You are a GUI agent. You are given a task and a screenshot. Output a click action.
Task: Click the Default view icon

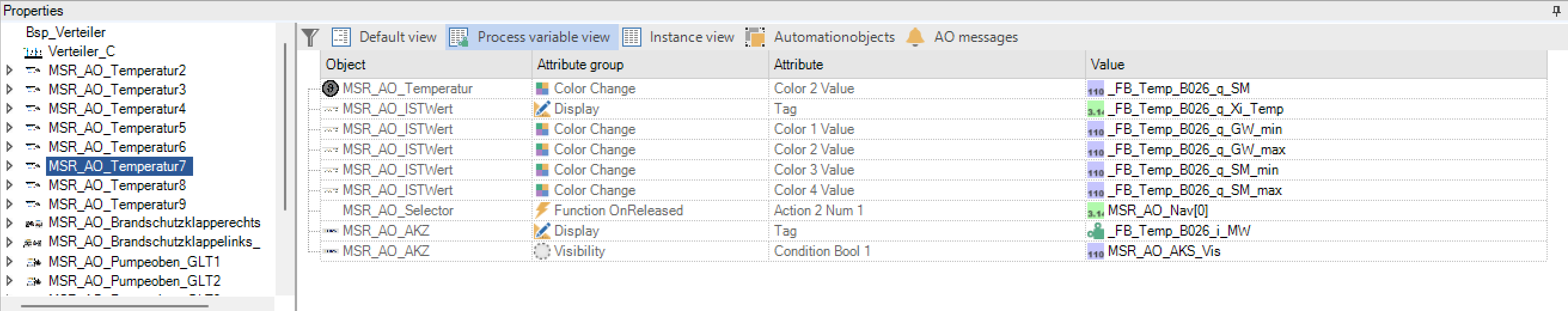341,37
